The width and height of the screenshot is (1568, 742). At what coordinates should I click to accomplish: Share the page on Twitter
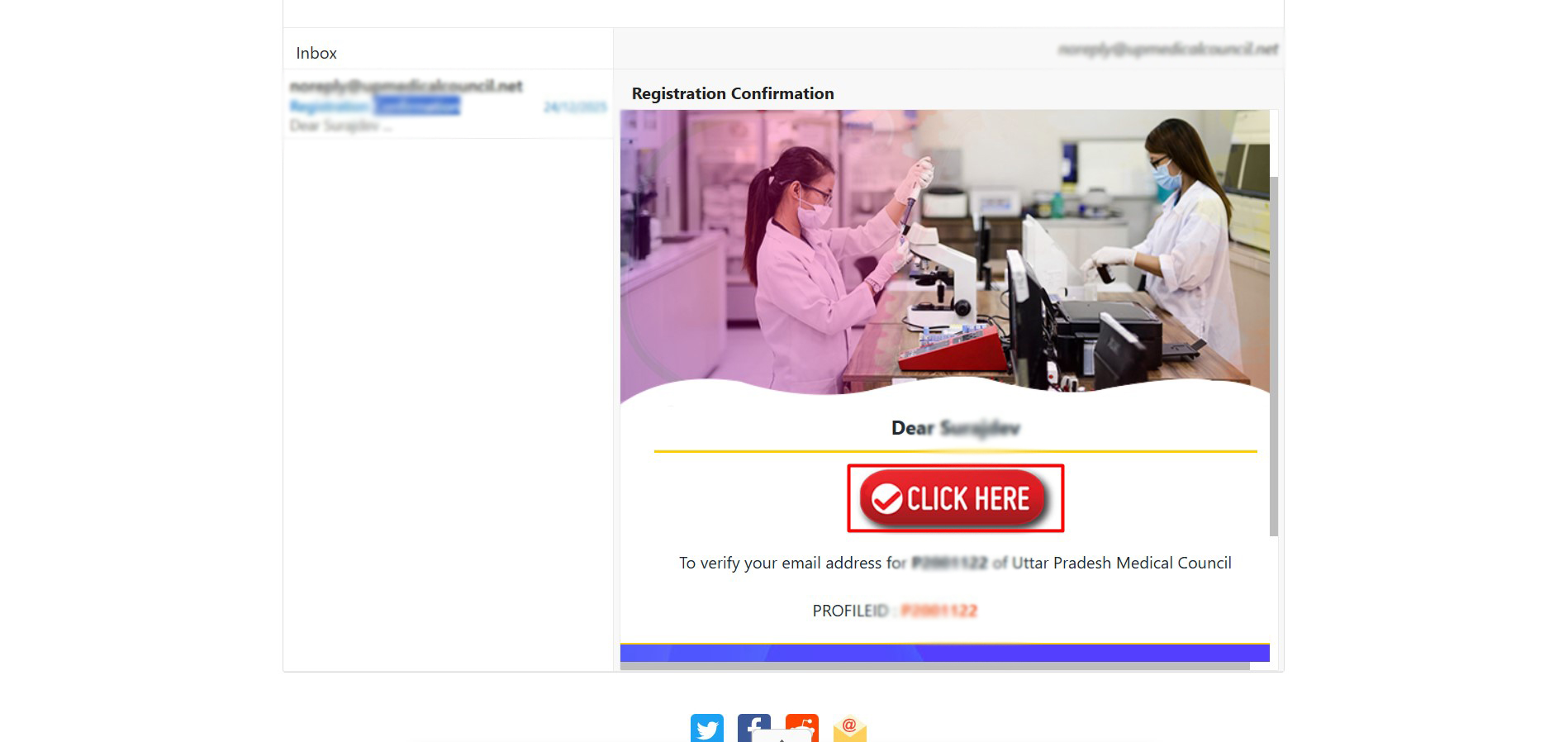click(x=707, y=728)
